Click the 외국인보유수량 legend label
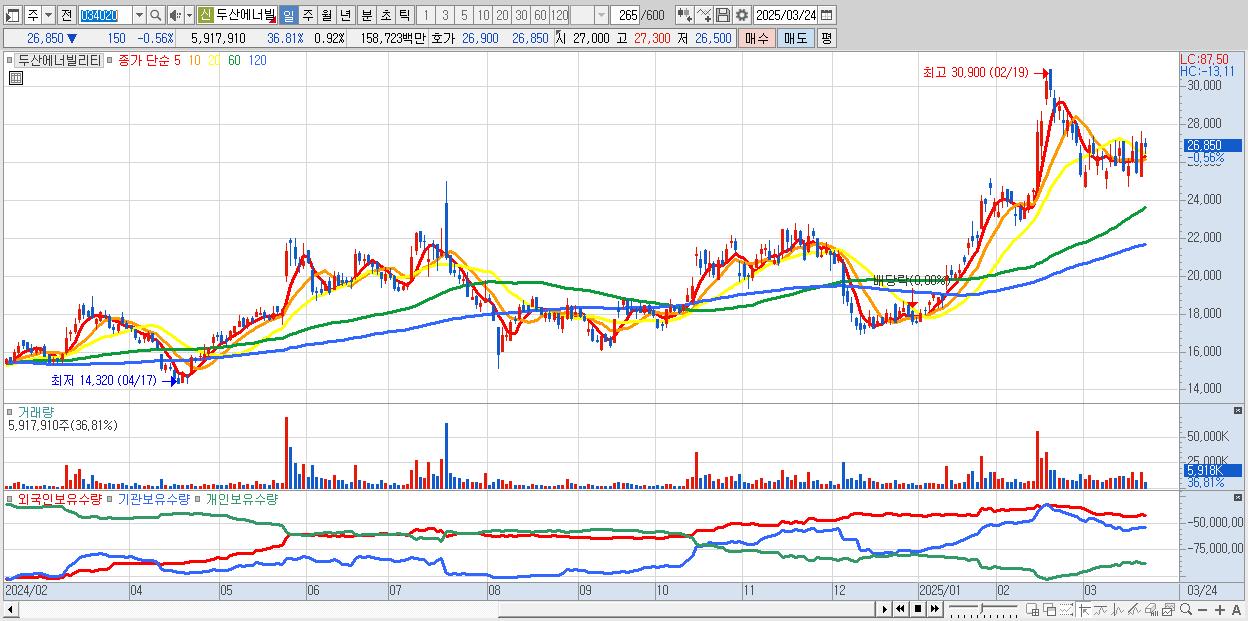The image size is (1248, 621). click(x=59, y=499)
